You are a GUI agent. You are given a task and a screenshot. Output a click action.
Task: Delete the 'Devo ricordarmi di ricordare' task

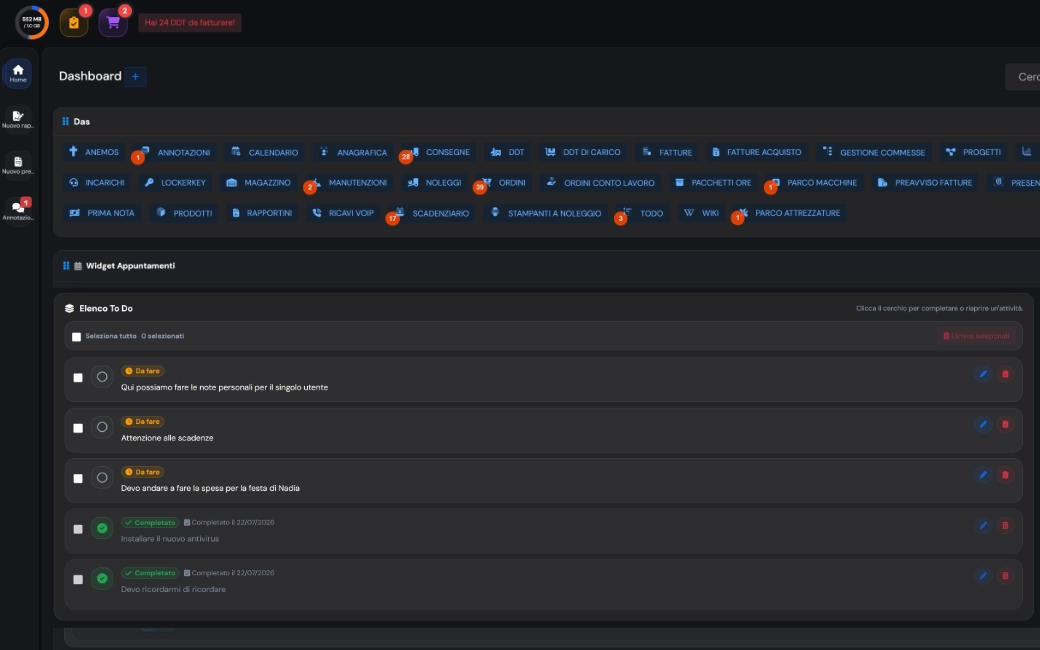[x=1005, y=576]
